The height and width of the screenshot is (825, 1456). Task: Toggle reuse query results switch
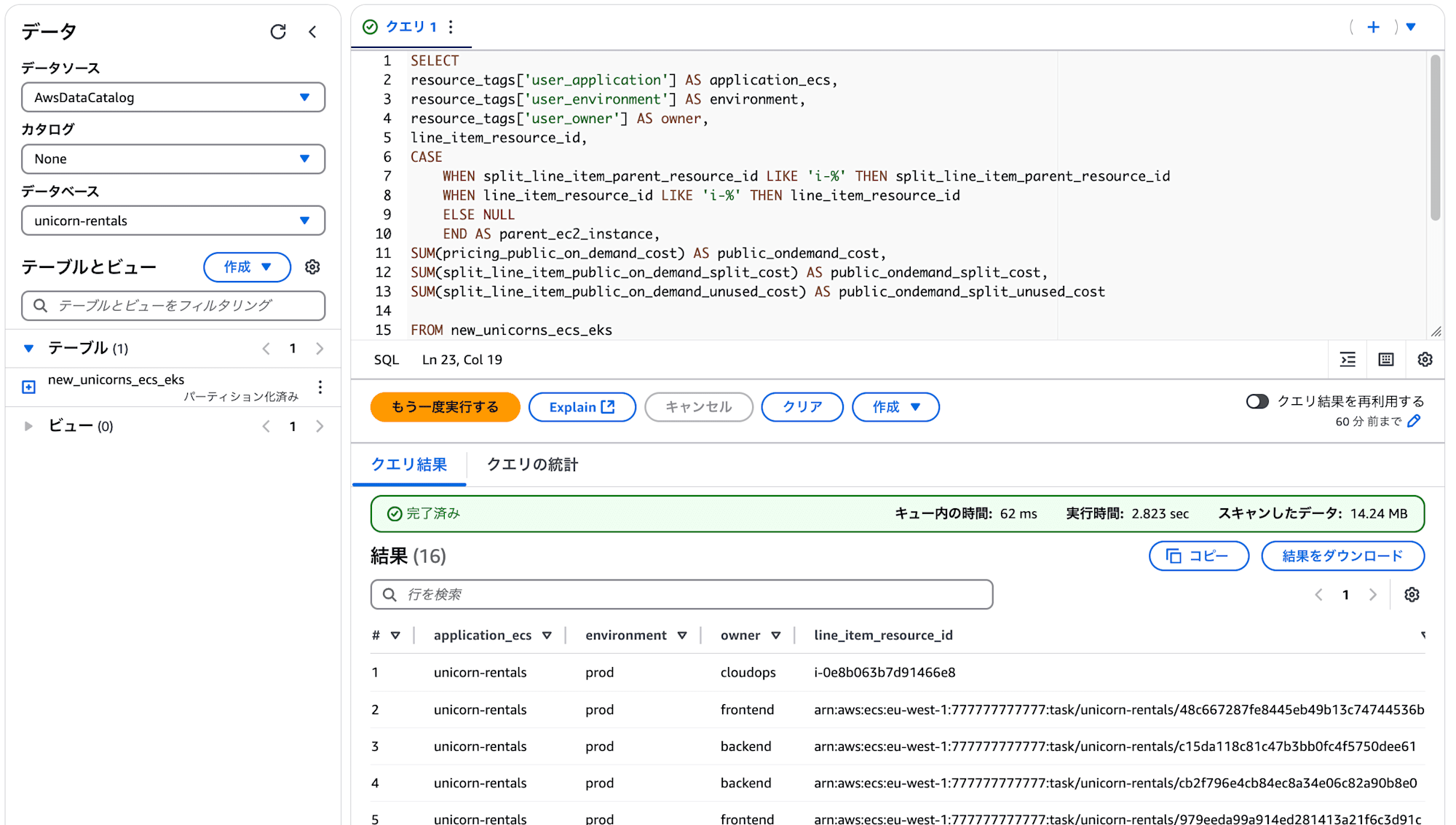tap(1257, 401)
